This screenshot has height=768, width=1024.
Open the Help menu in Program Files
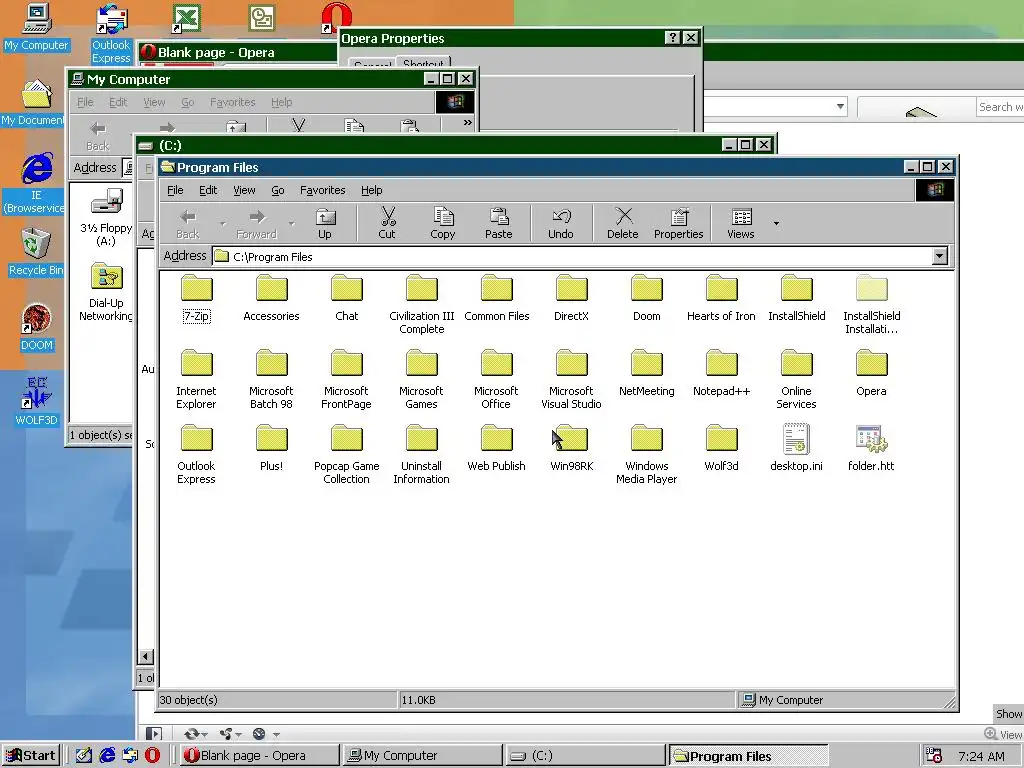coord(372,190)
